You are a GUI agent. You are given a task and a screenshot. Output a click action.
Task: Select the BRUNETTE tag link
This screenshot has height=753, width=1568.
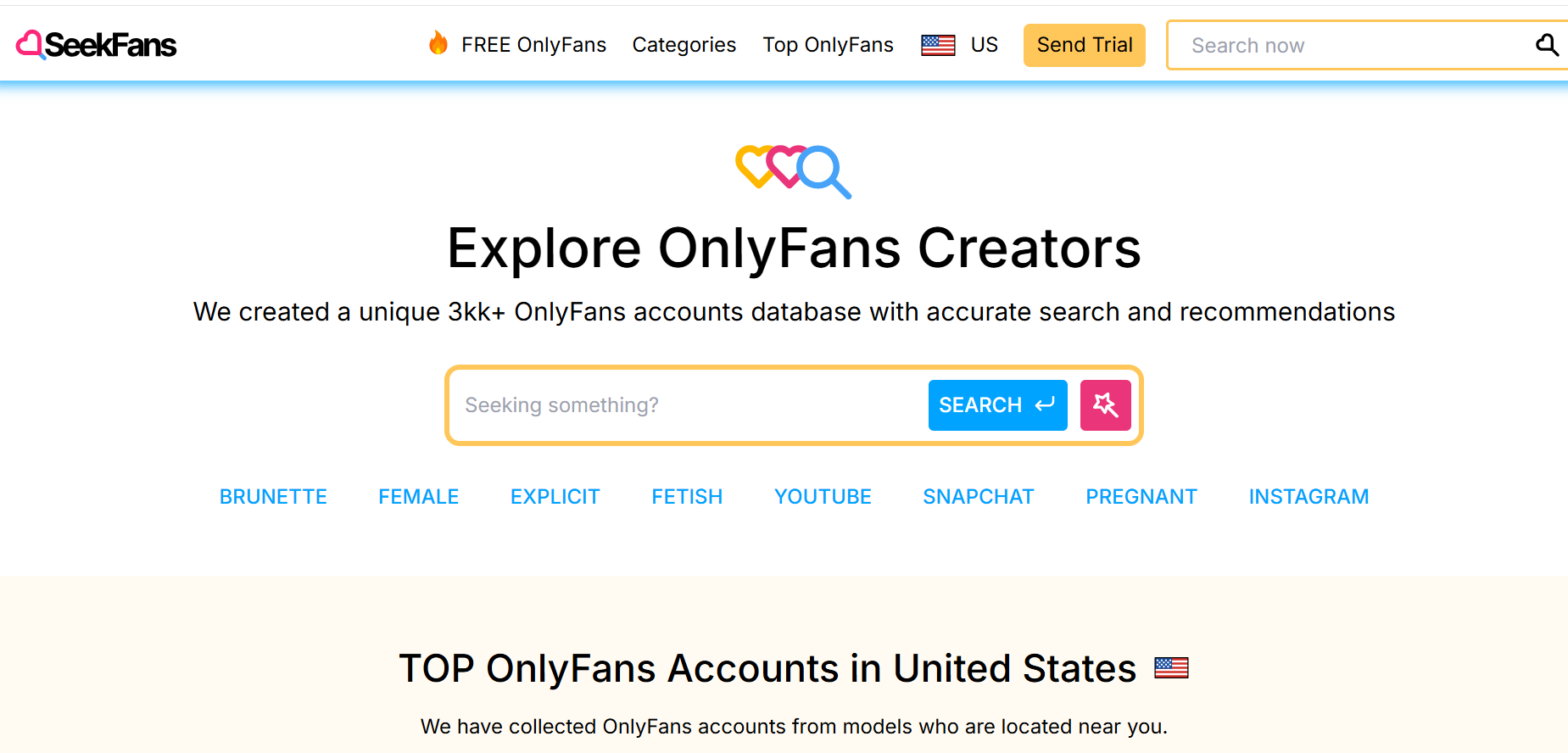273,497
